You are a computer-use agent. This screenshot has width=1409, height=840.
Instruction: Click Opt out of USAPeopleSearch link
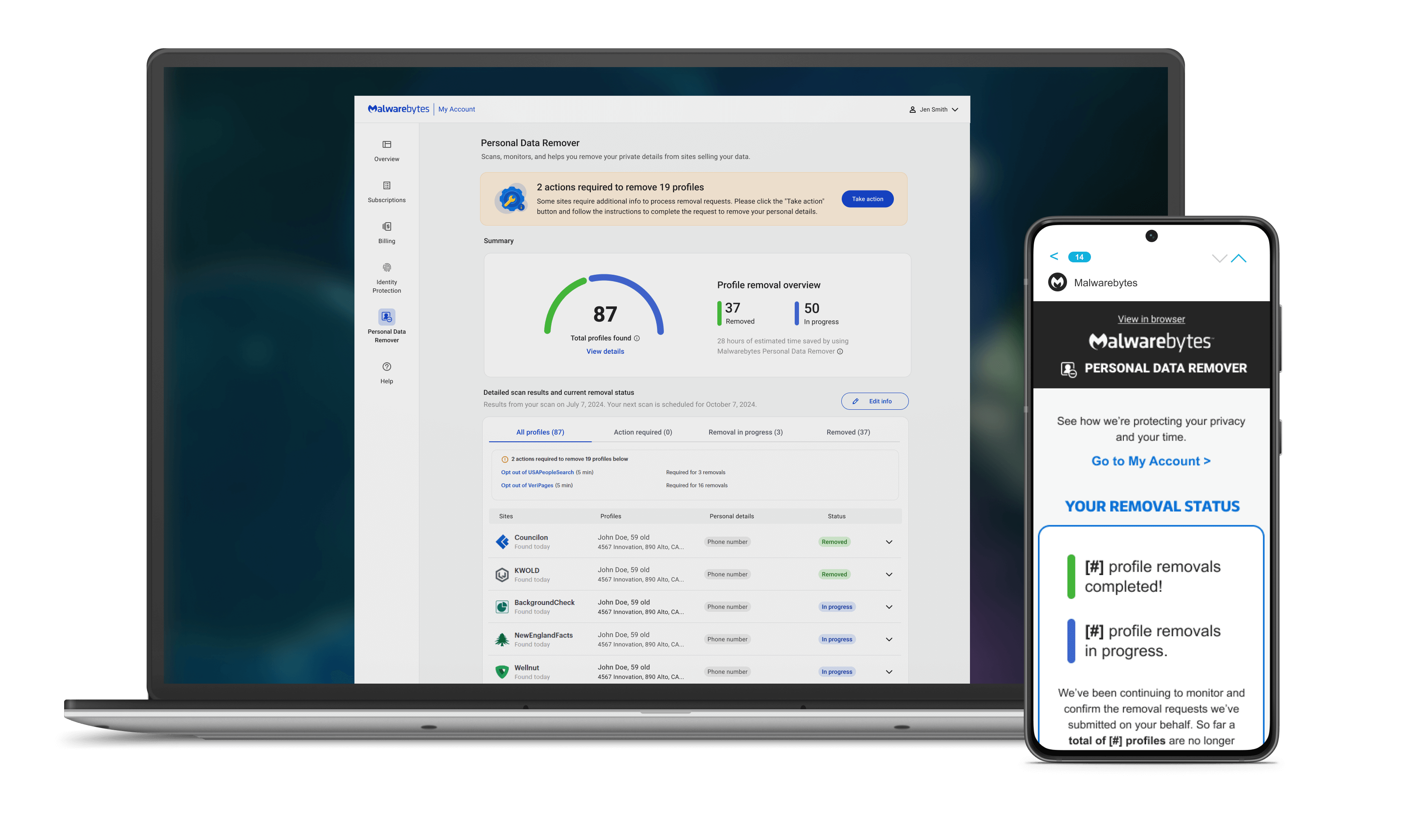pos(537,473)
